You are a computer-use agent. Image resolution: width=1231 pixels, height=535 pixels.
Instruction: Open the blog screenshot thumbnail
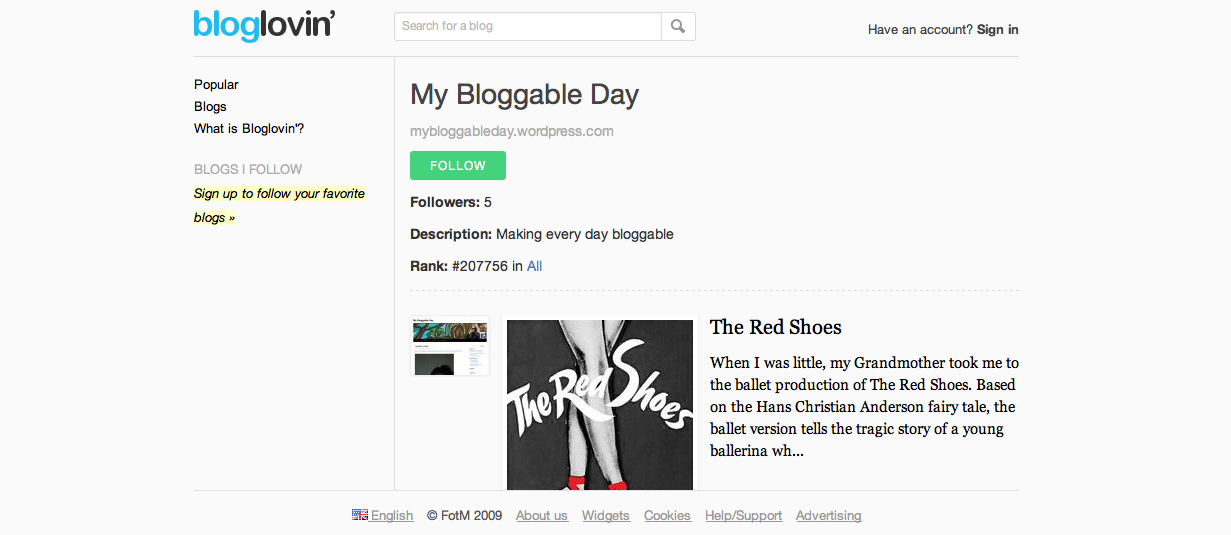click(450, 347)
